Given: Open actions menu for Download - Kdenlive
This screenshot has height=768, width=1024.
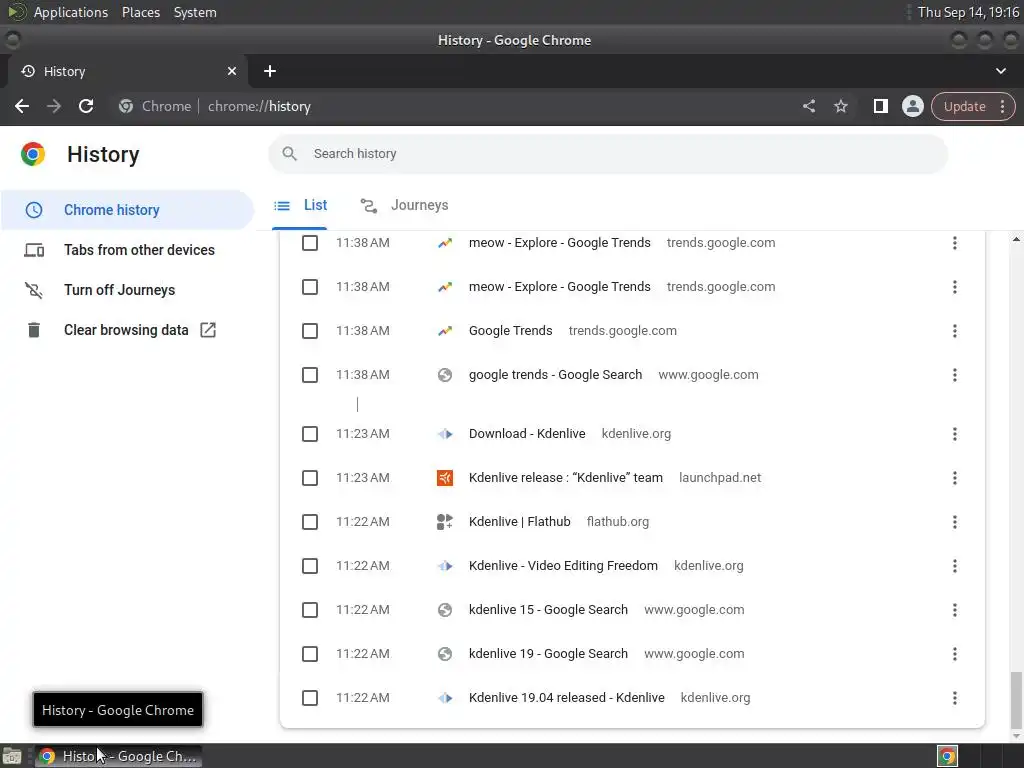Looking at the screenshot, I should (x=954, y=434).
